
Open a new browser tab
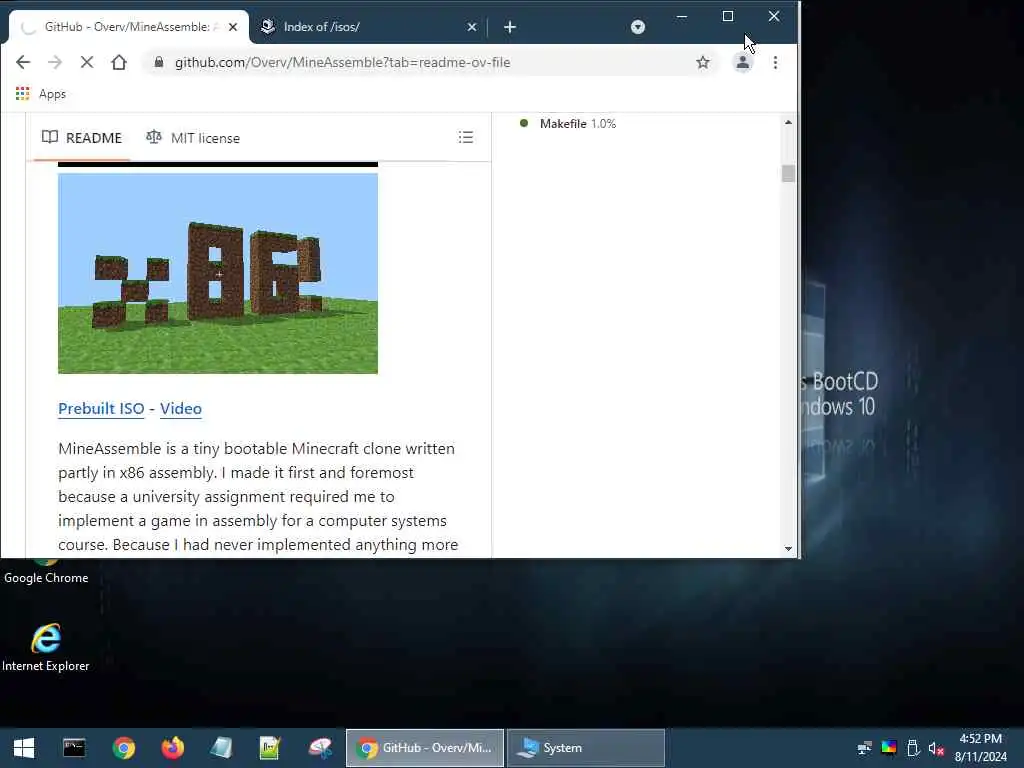(510, 27)
